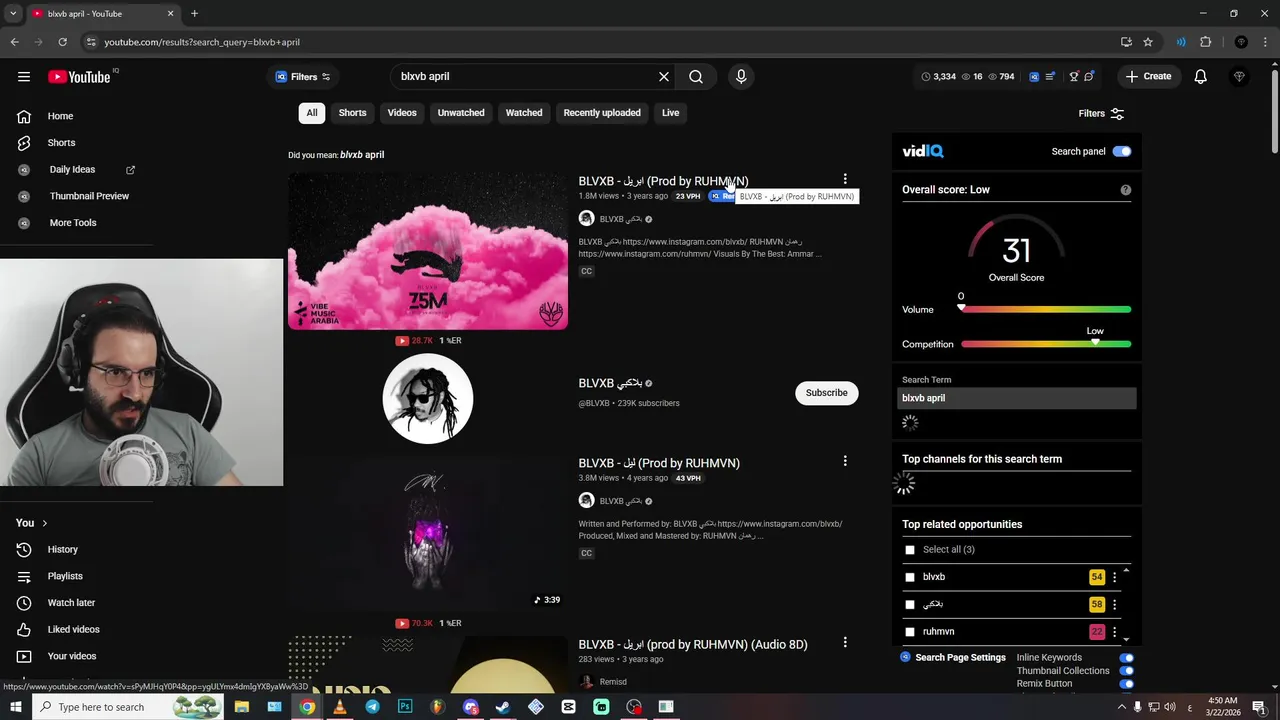Select the Videos filter chip
The height and width of the screenshot is (720, 1280).
402,113
